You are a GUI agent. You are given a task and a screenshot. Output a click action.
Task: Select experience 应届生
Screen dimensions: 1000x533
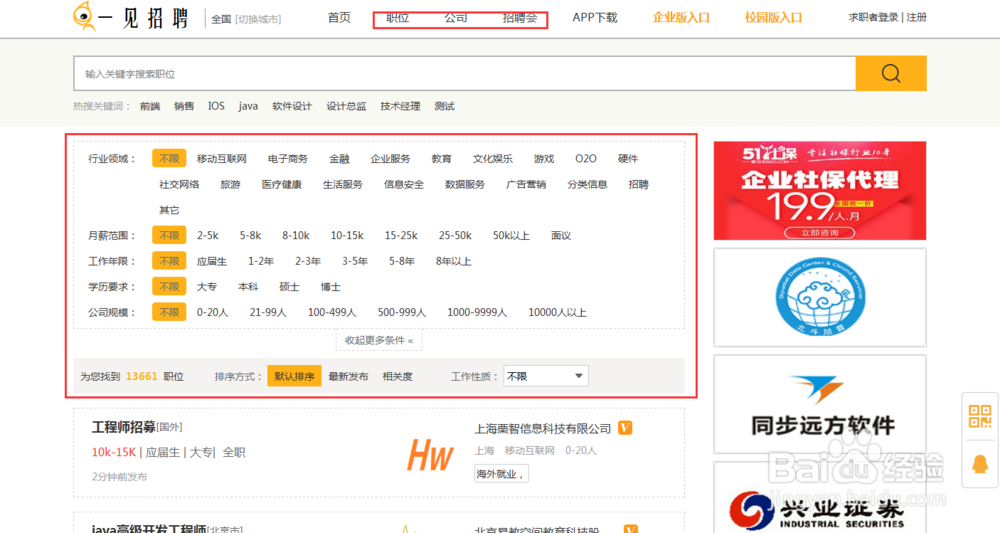212,261
